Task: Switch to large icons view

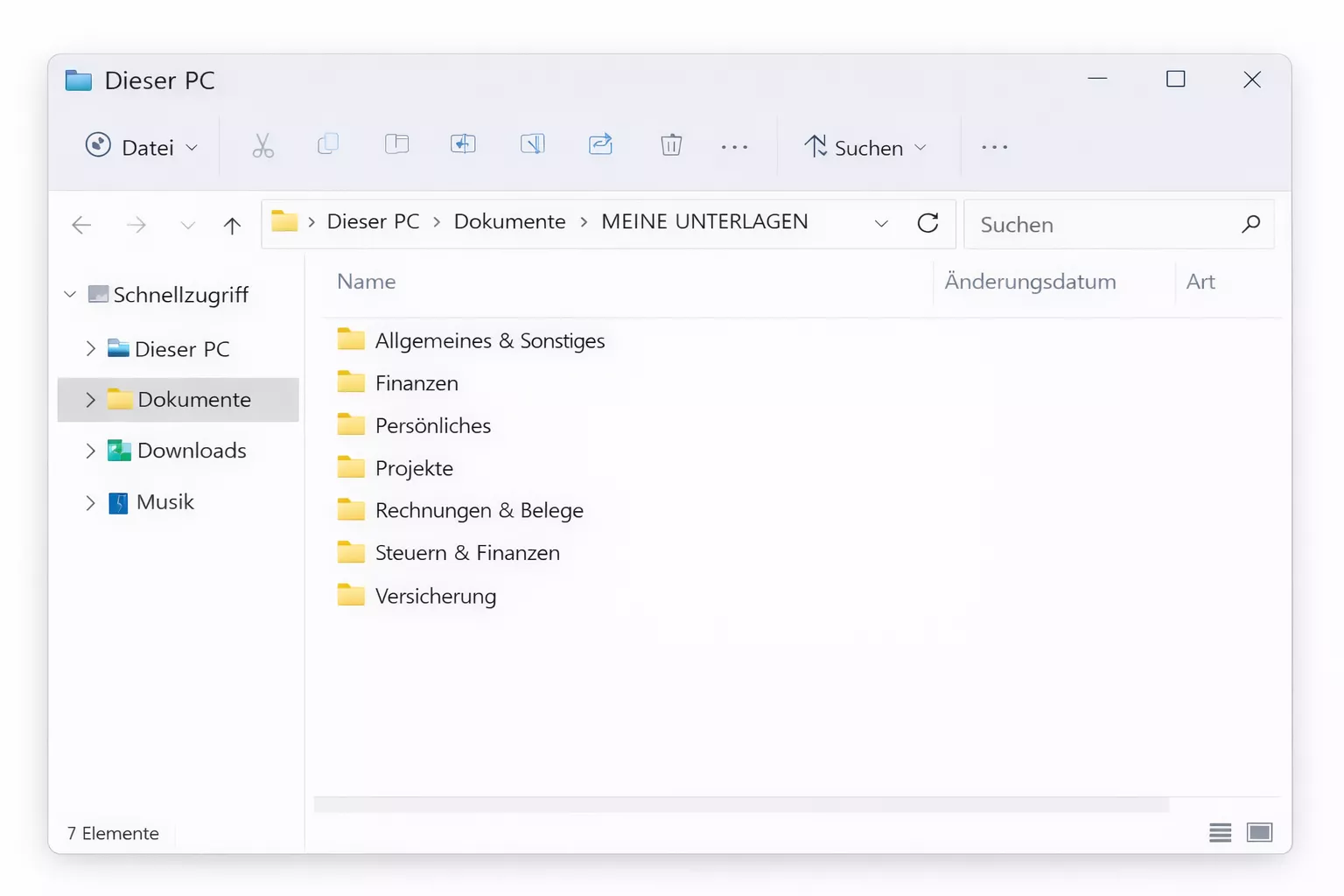Action: [x=1260, y=833]
